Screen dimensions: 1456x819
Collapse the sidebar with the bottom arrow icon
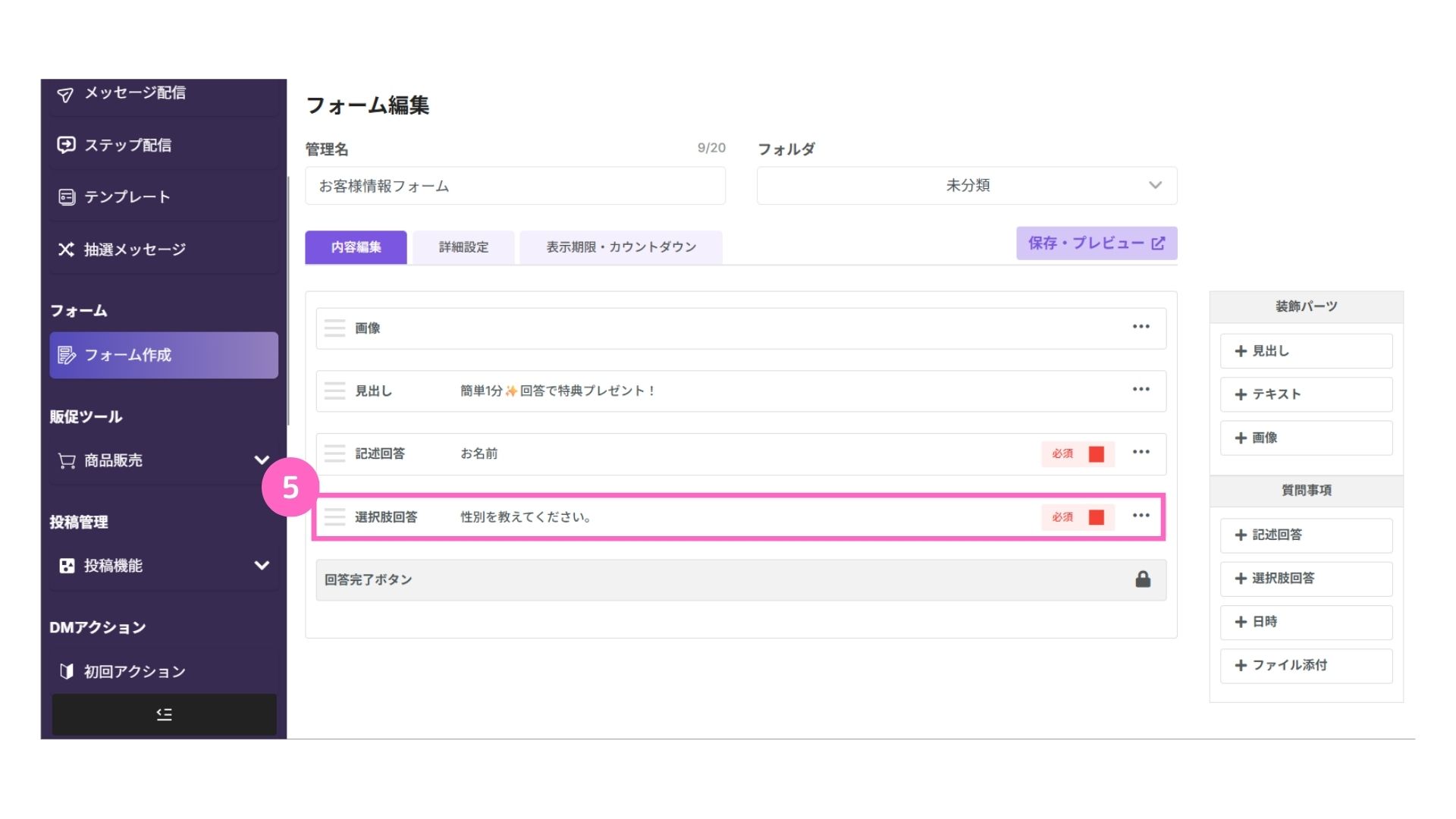[x=164, y=714]
